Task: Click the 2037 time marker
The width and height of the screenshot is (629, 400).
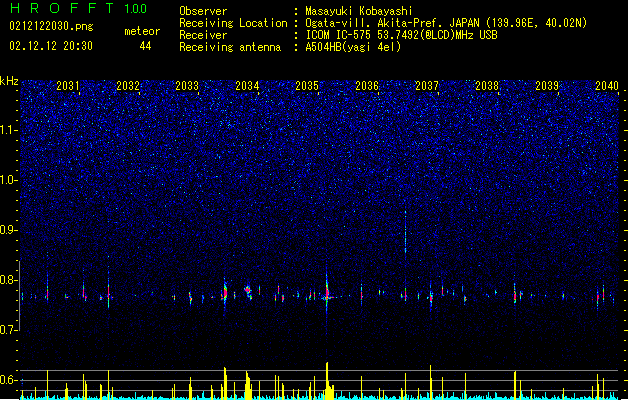Action: [x=427, y=86]
